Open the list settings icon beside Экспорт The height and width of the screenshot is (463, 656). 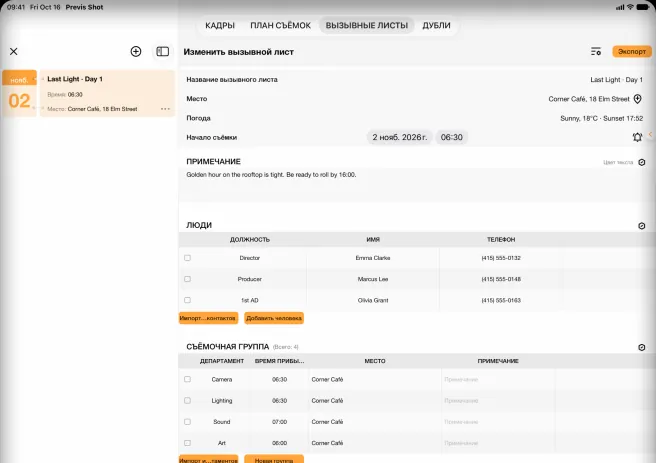596,51
